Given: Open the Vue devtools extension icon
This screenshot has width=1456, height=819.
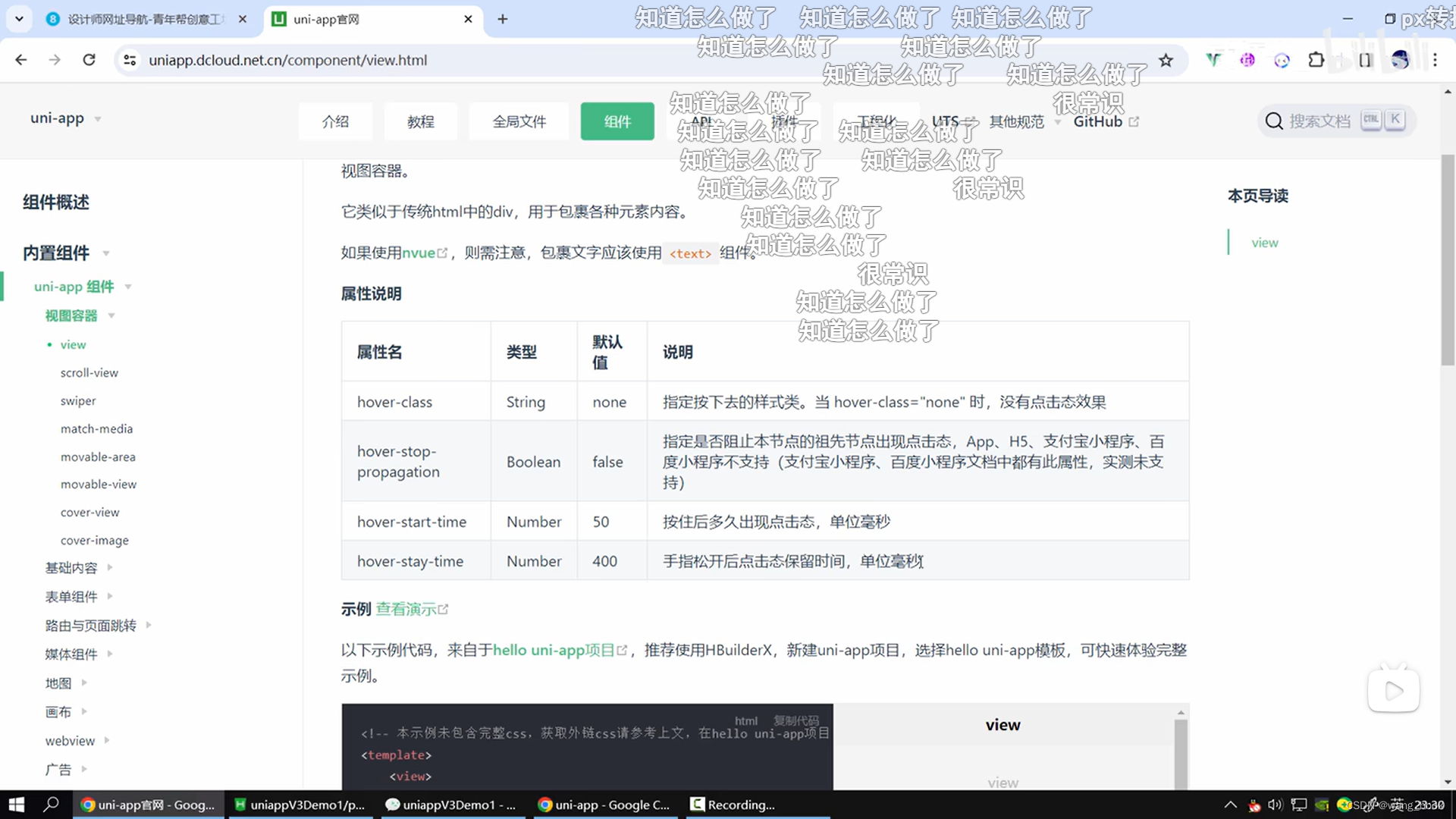Looking at the screenshot, I should (1213, 60).
